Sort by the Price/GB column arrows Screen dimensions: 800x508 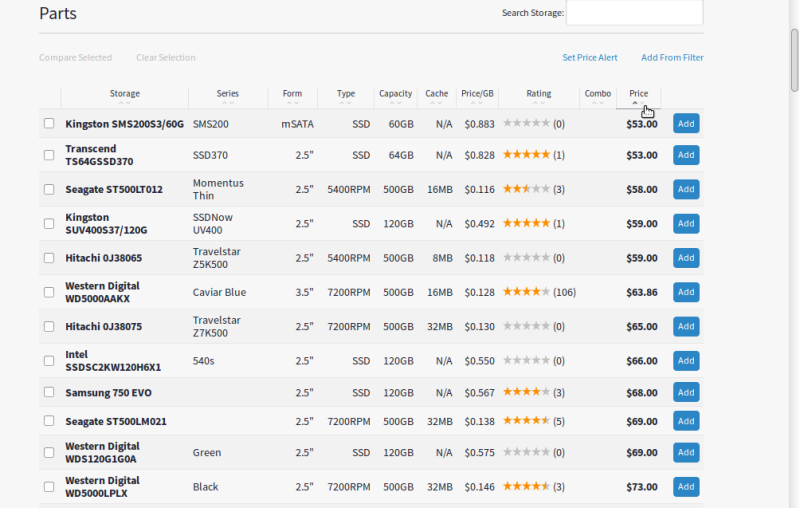pos(477,102)
